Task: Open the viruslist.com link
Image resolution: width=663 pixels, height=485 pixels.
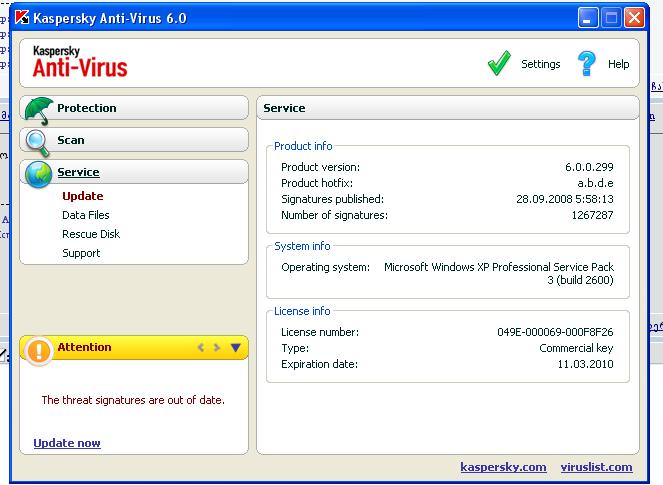Action: 596,467
